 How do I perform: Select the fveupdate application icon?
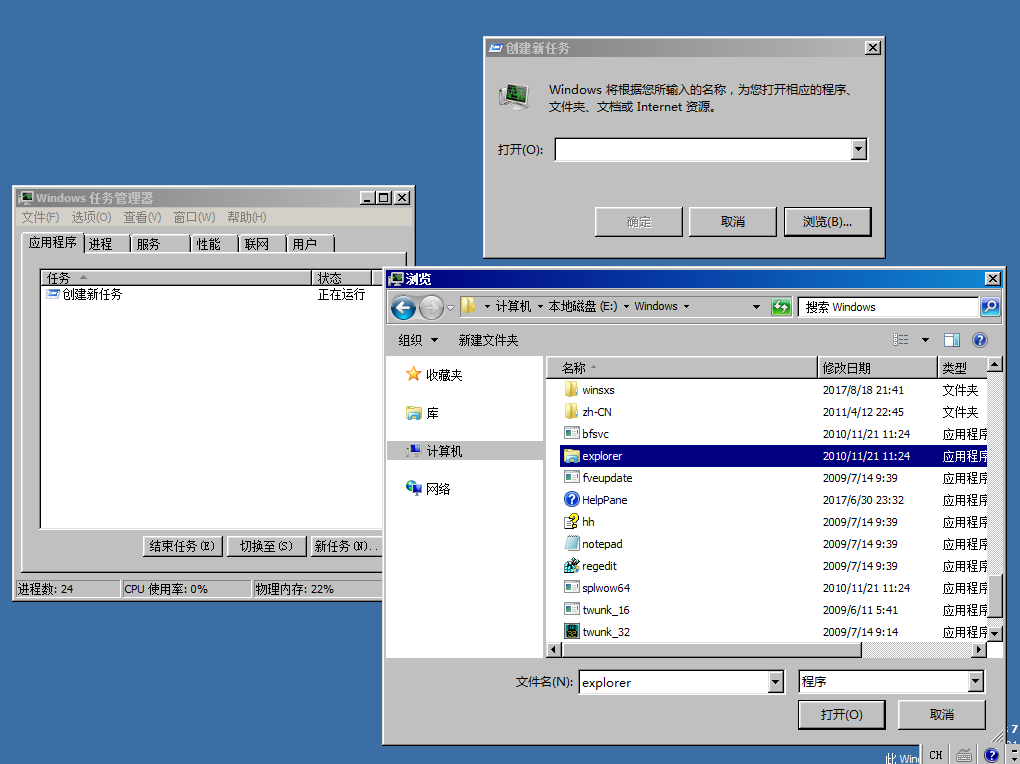pyautogui.click(x=571, y=478)
